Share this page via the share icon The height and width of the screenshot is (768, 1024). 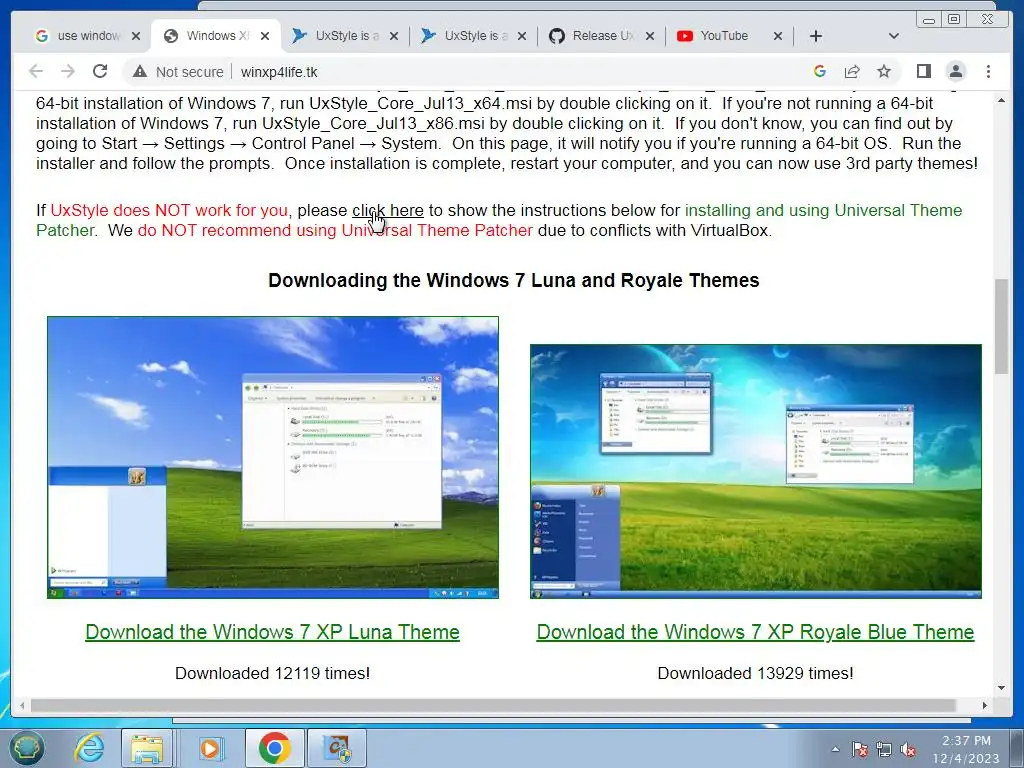coord(852,71)
